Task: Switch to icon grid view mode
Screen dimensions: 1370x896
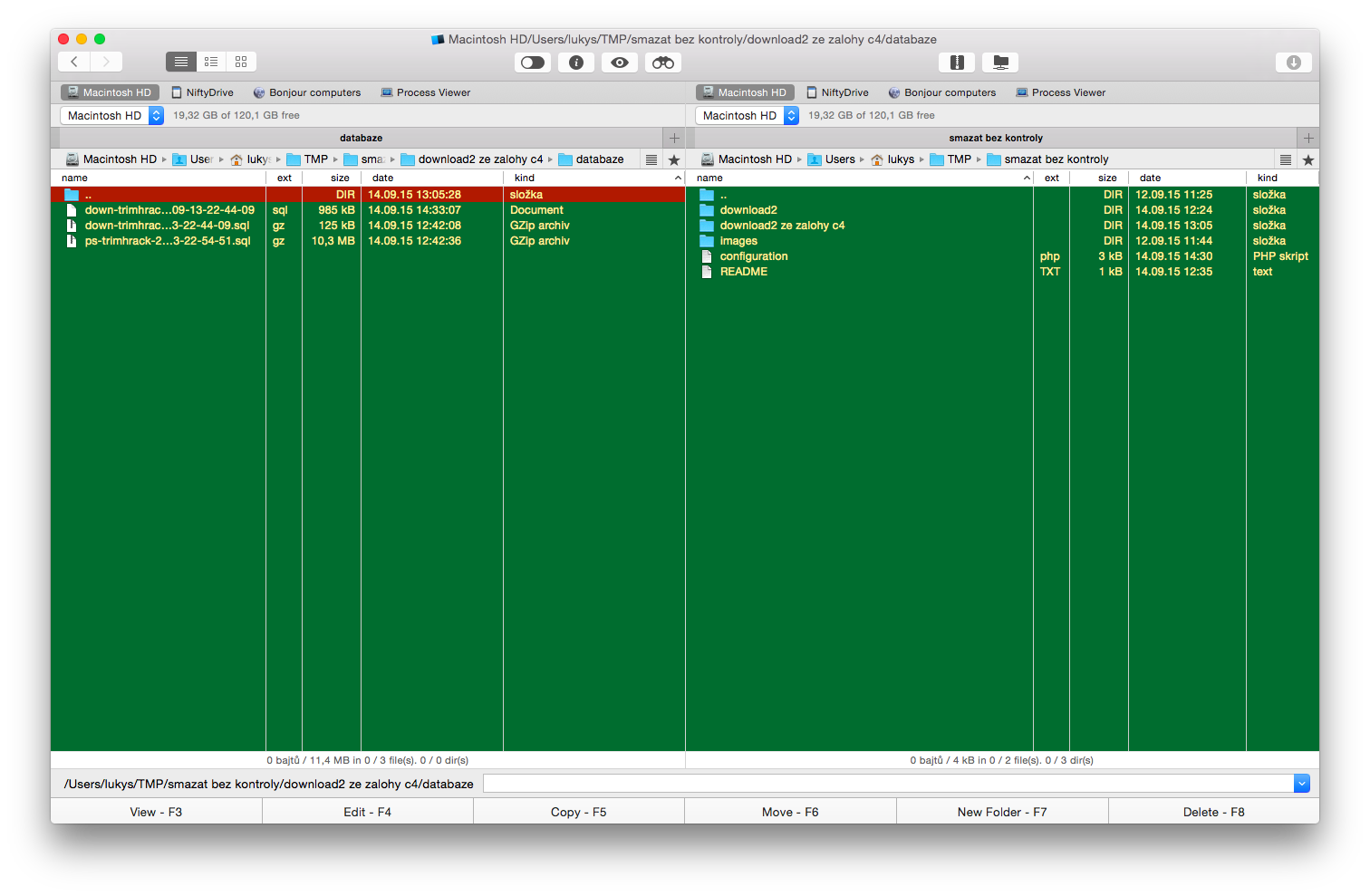Action: (241, 62)
